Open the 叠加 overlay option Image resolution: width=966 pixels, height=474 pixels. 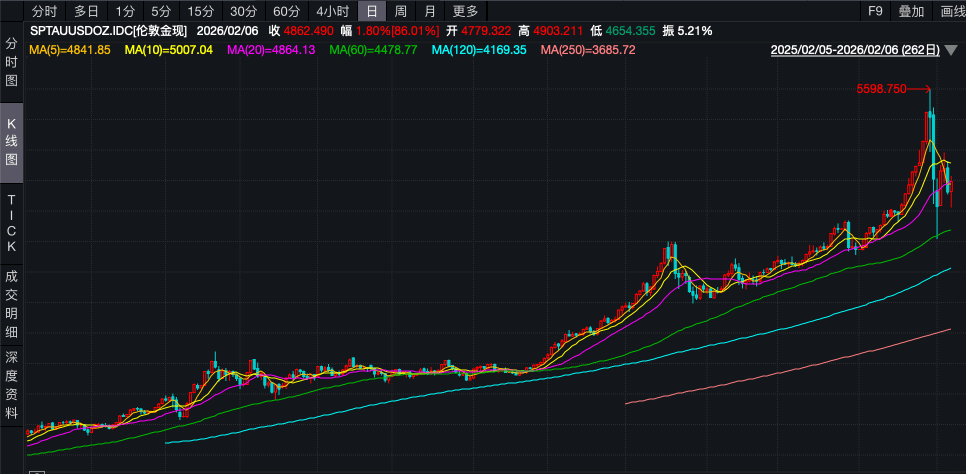pos(911,12)
